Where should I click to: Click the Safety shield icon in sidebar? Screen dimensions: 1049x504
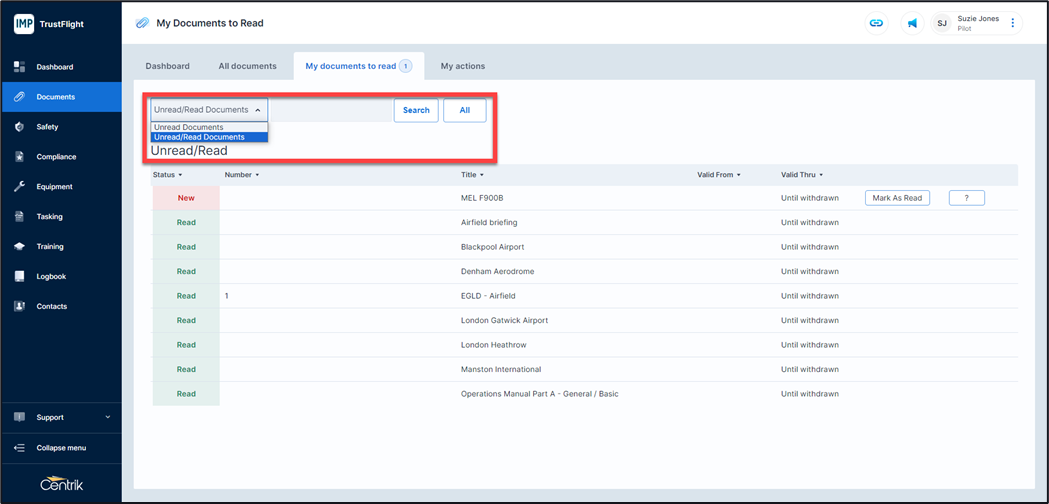[x=20, y=127]
